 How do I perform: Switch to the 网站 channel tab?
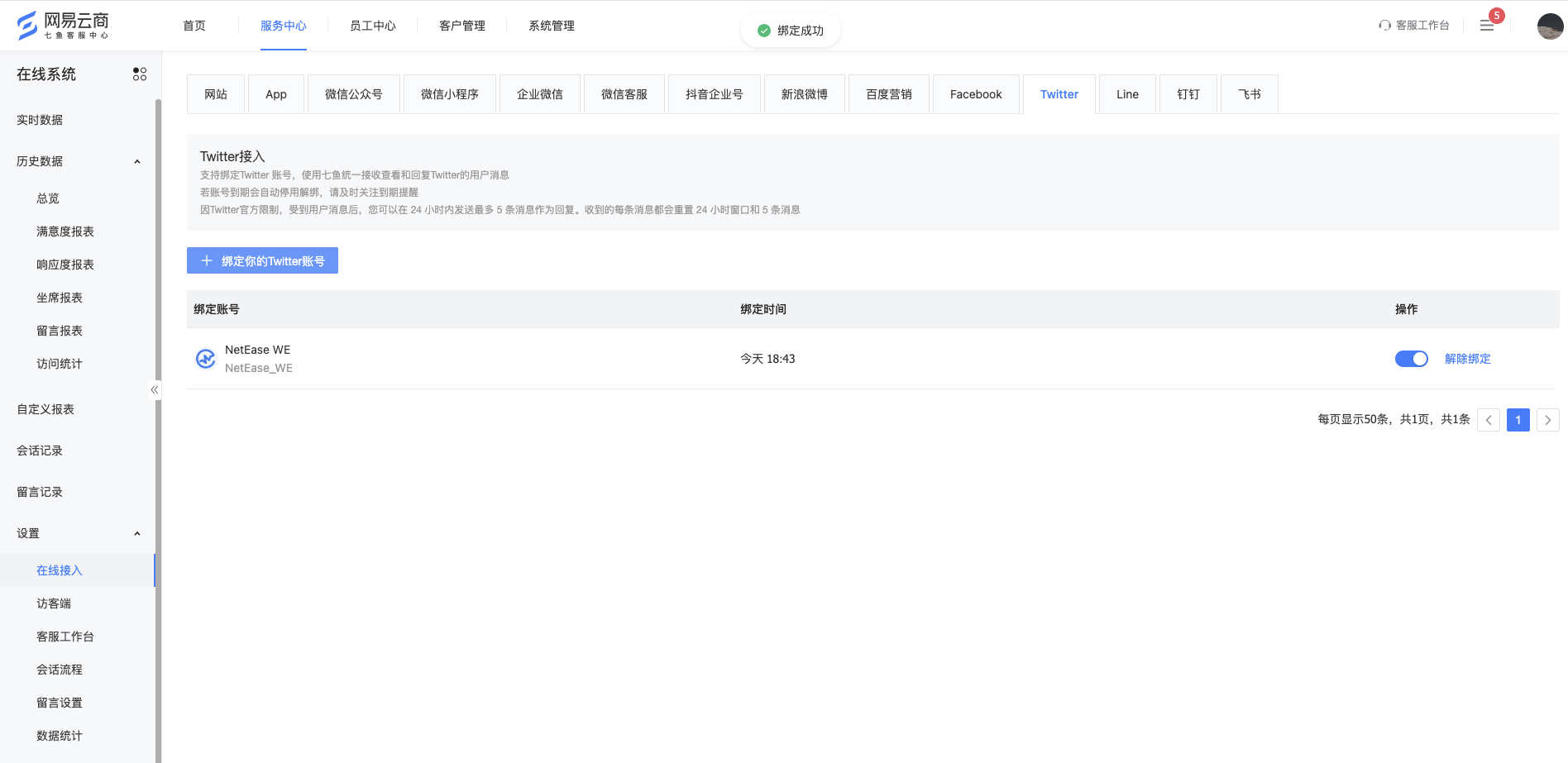click(x=216, y=94)
